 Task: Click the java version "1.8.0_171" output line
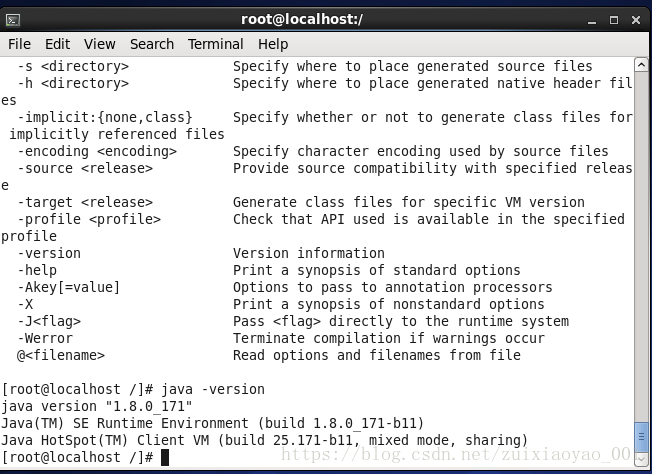pyautogui.click(x=96, y=406)
